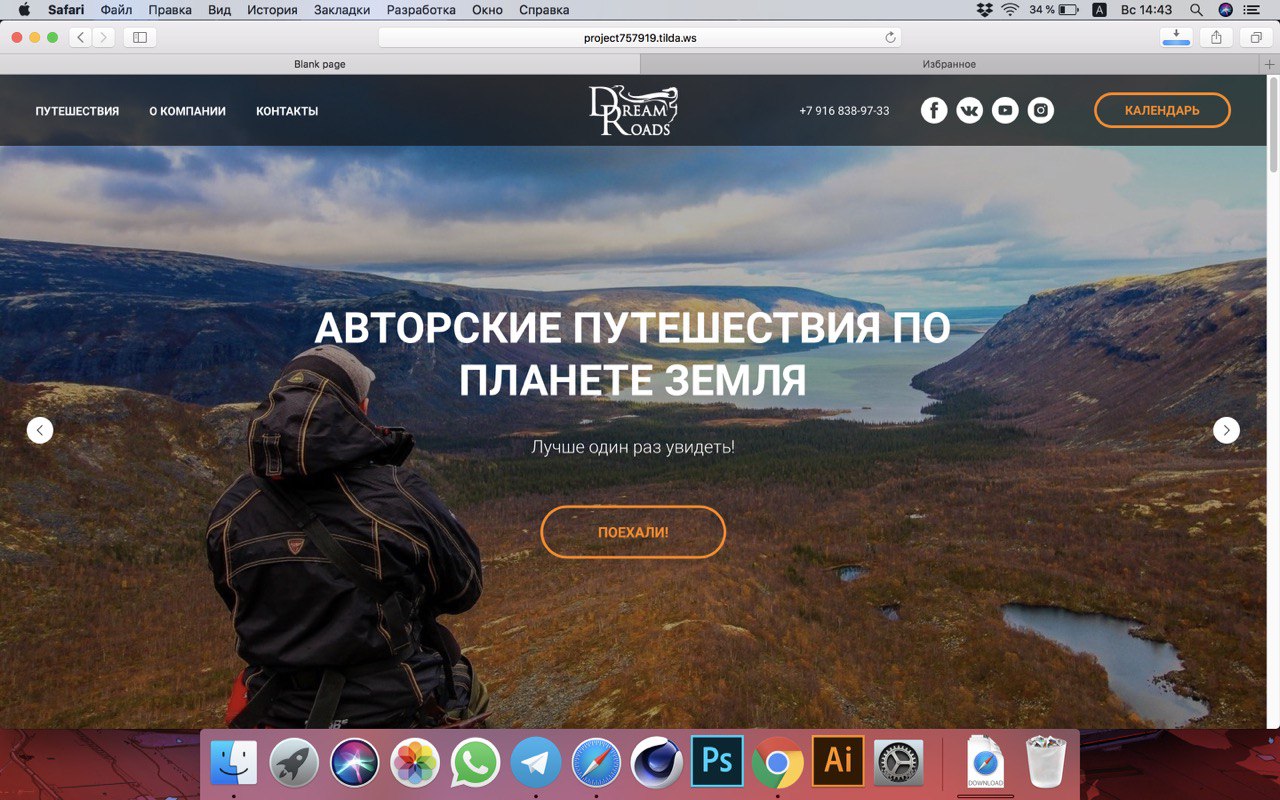Open Safari icon in the Dock

[597, 763]
